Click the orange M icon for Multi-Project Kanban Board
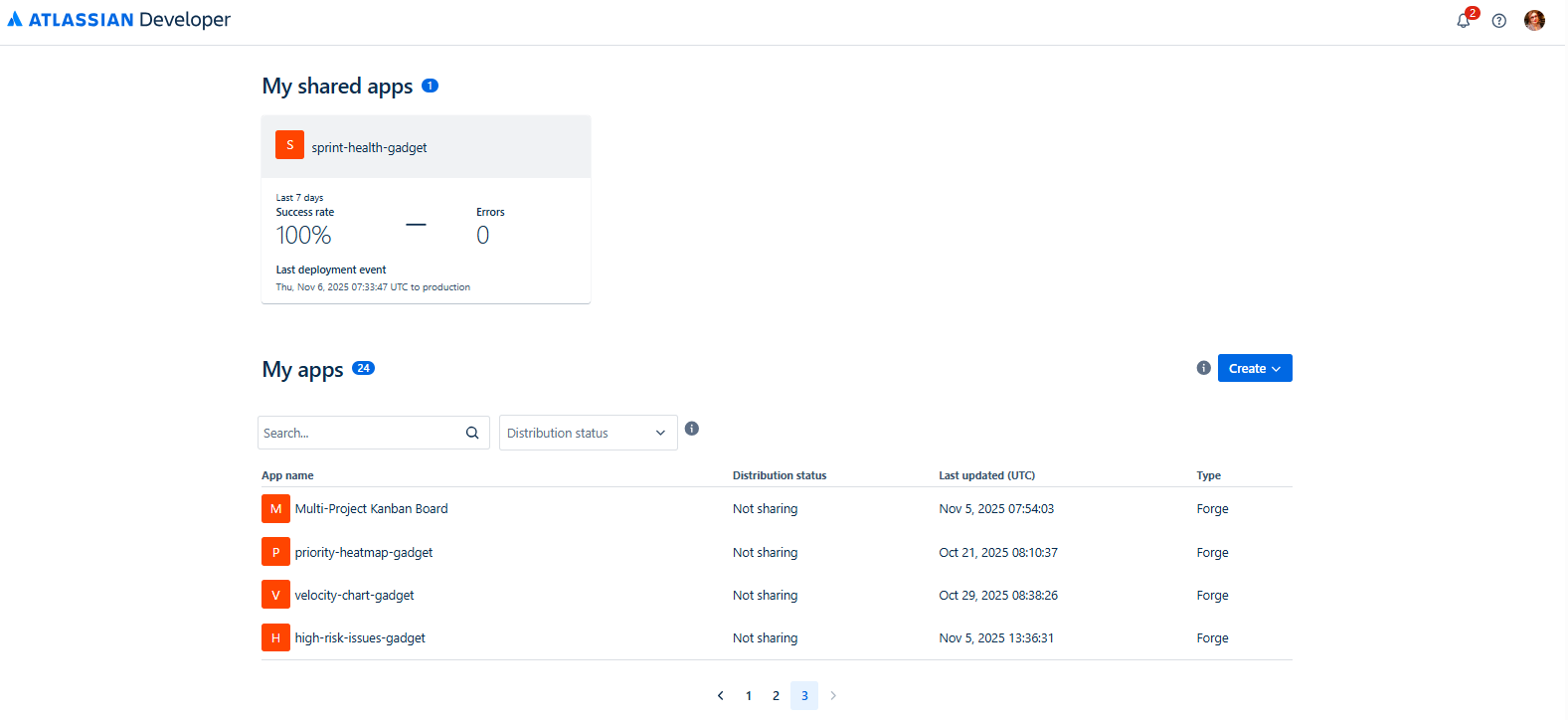Screen dimensions: 1568x720 (275, 509)
